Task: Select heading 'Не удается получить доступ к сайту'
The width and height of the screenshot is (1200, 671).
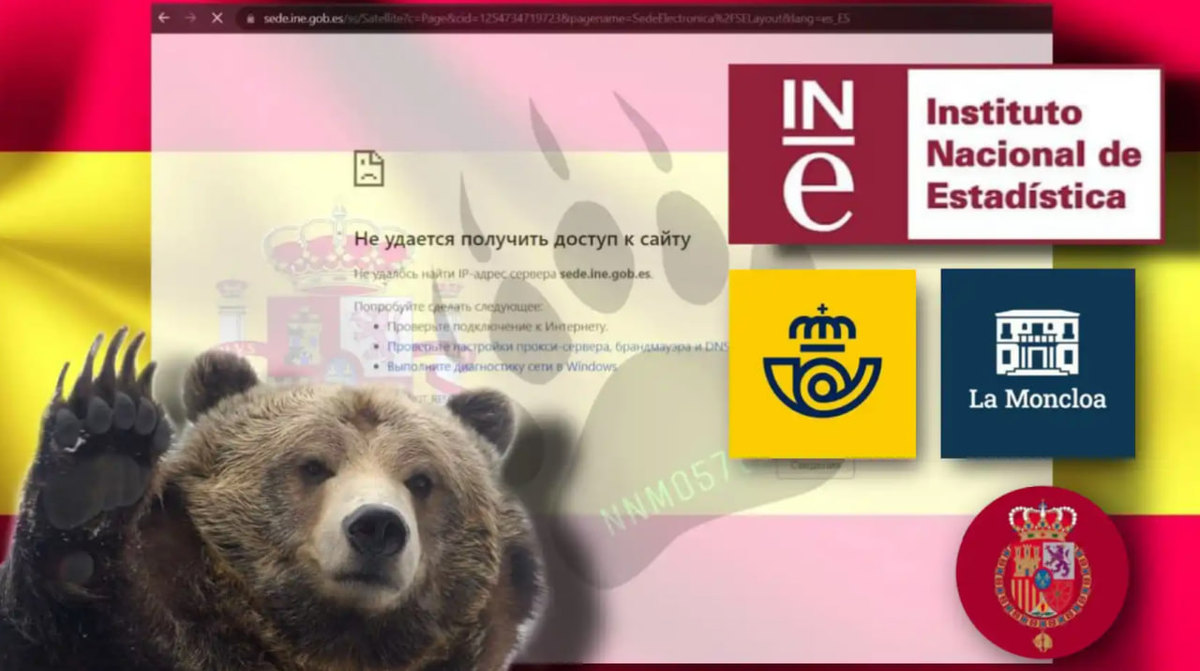Action: coord(522,240)
